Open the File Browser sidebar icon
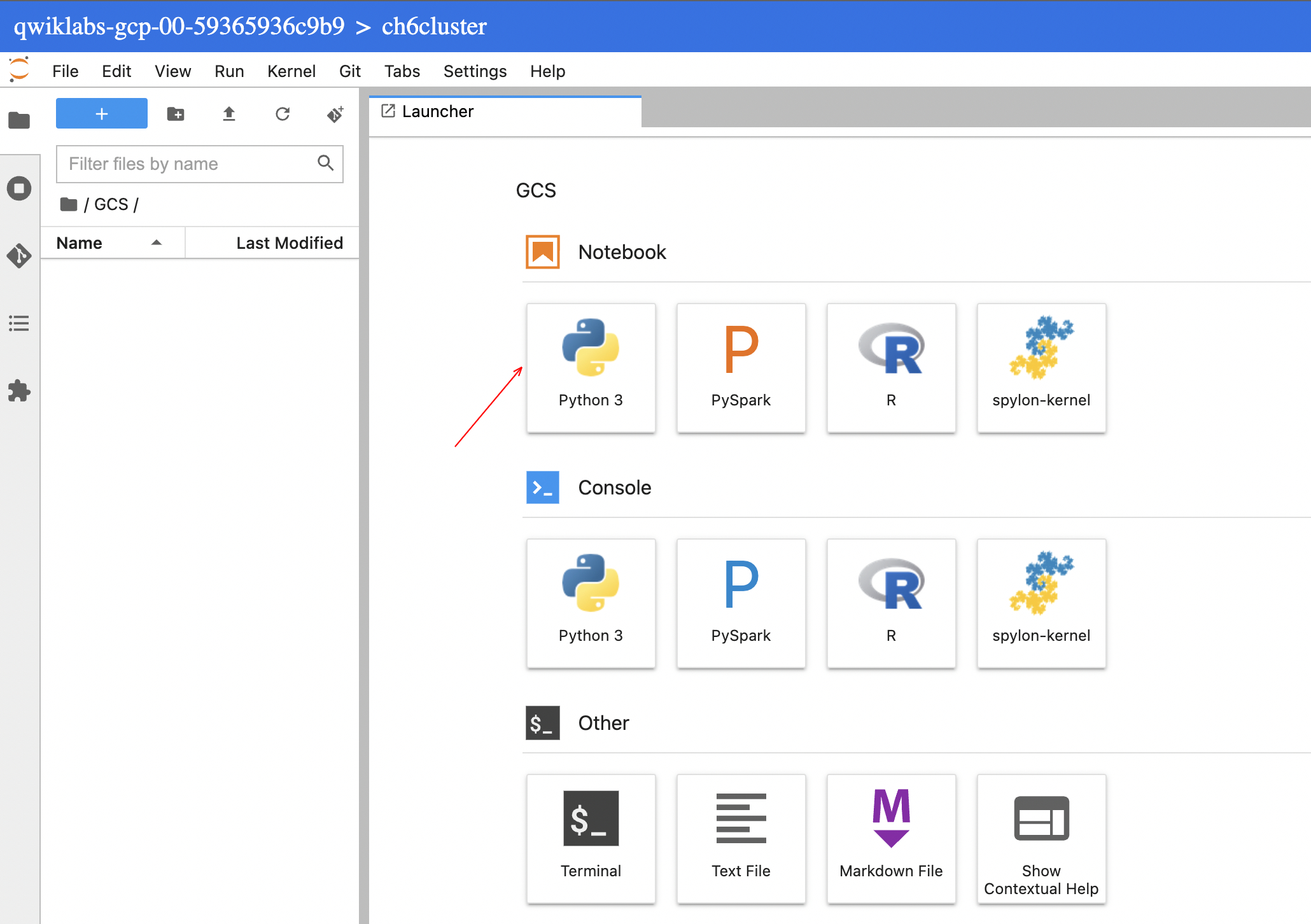 [x=19, y=120]
